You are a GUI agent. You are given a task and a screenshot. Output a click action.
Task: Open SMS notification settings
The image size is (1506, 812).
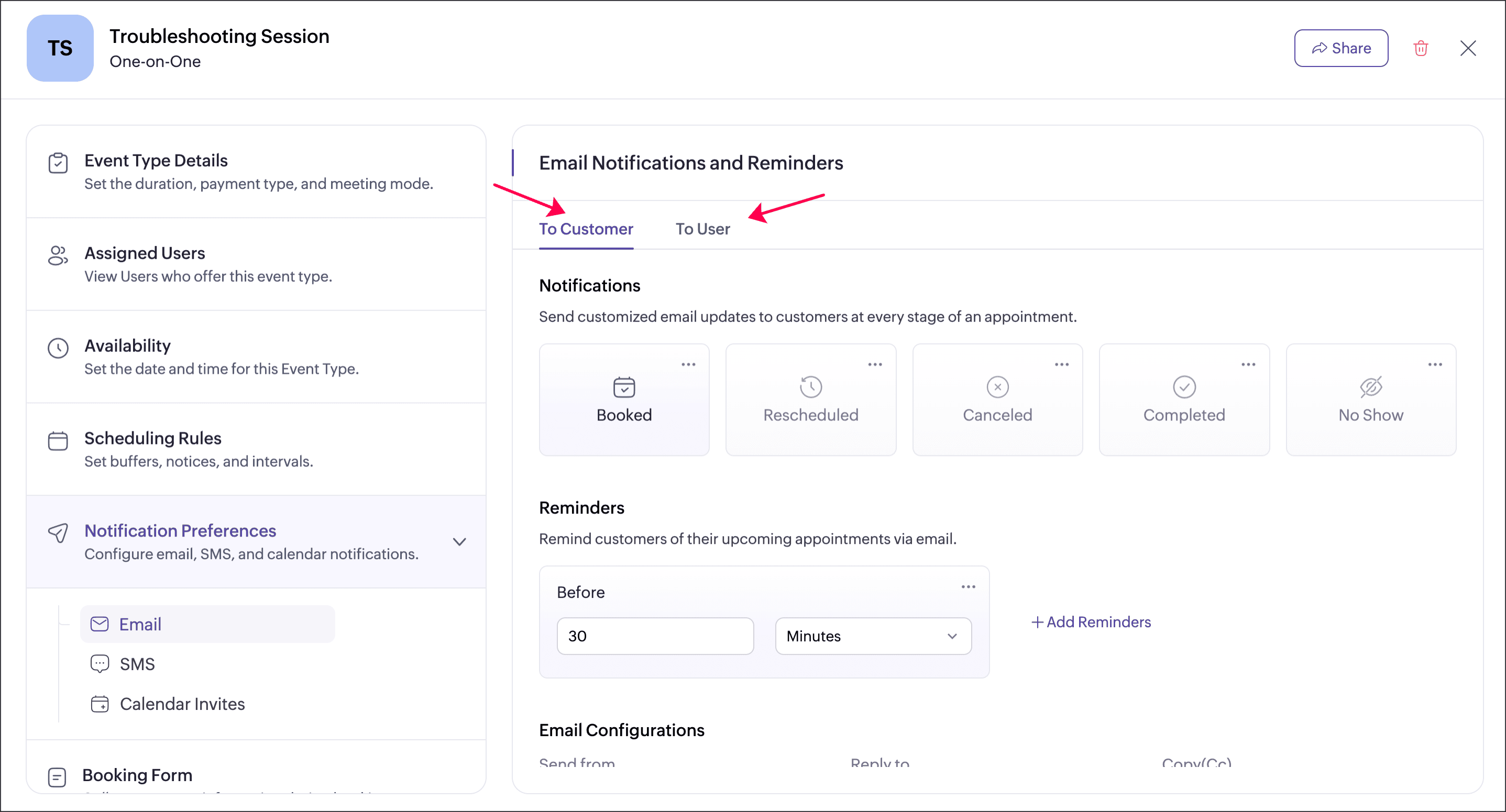137,664
